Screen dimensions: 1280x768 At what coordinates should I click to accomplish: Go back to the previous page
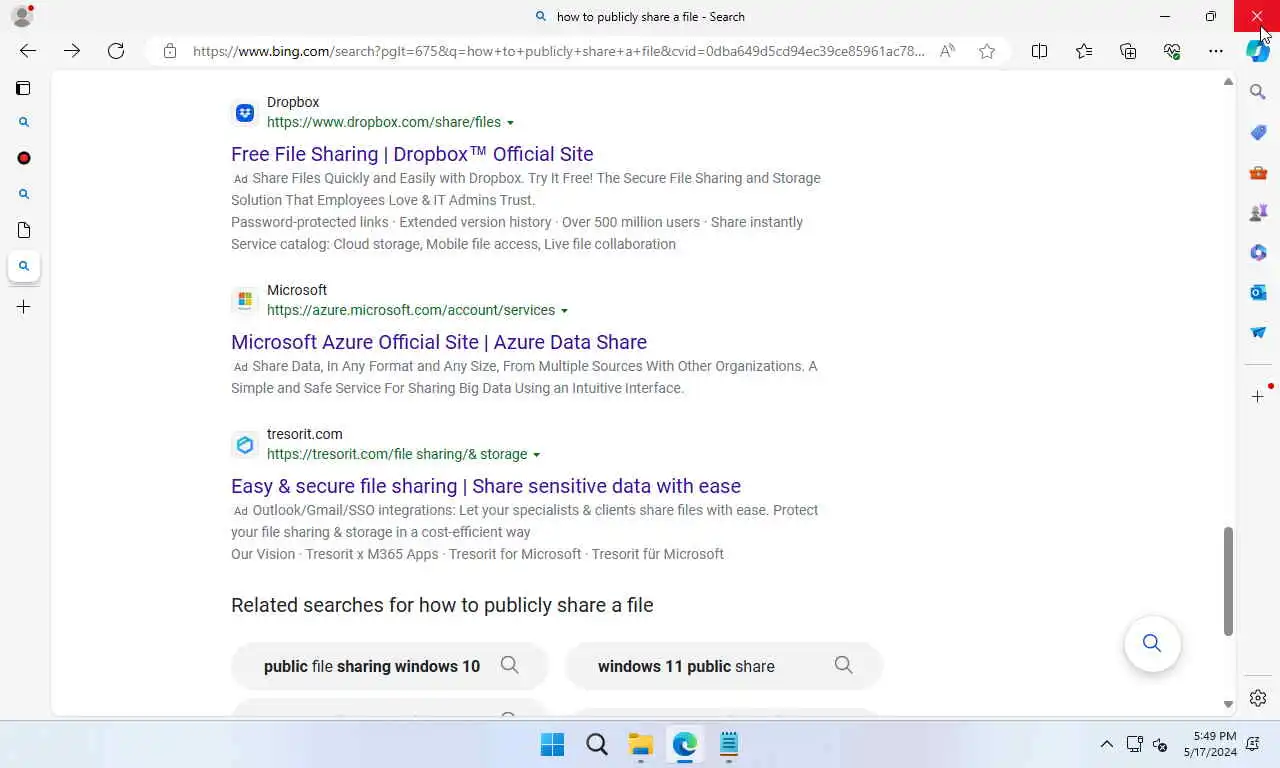(28, 51)
